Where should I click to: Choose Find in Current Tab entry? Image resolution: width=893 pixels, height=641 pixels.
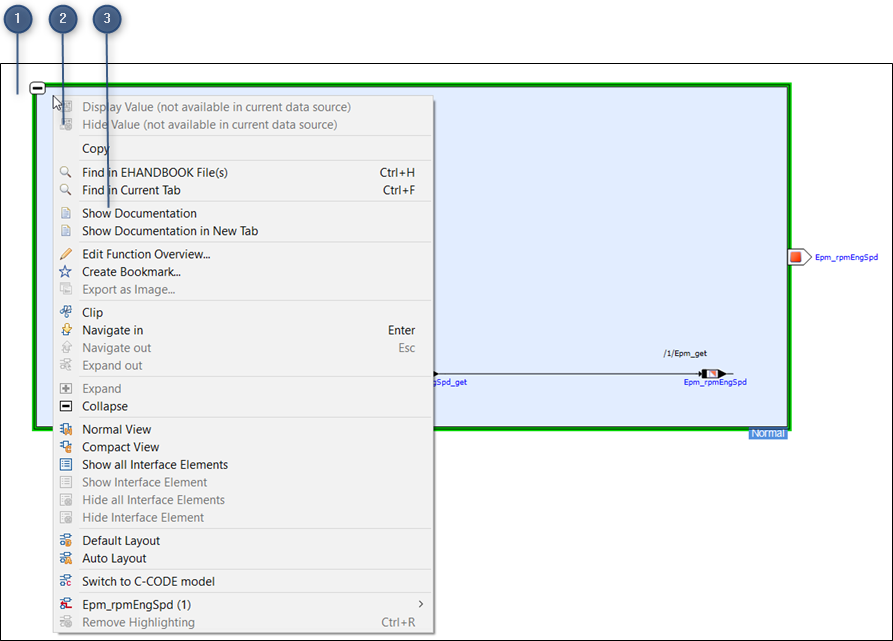[131, 190]
